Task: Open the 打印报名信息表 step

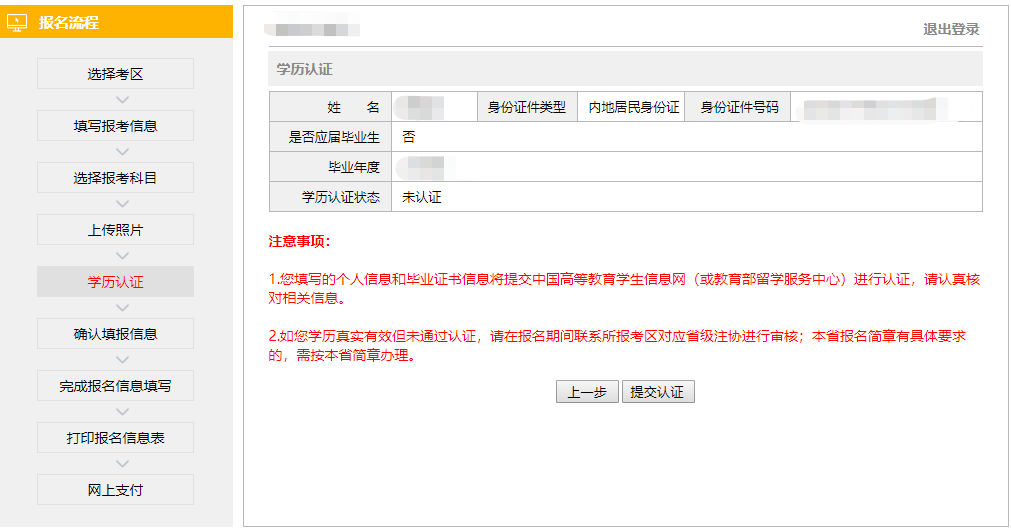Action: (115, 438)
